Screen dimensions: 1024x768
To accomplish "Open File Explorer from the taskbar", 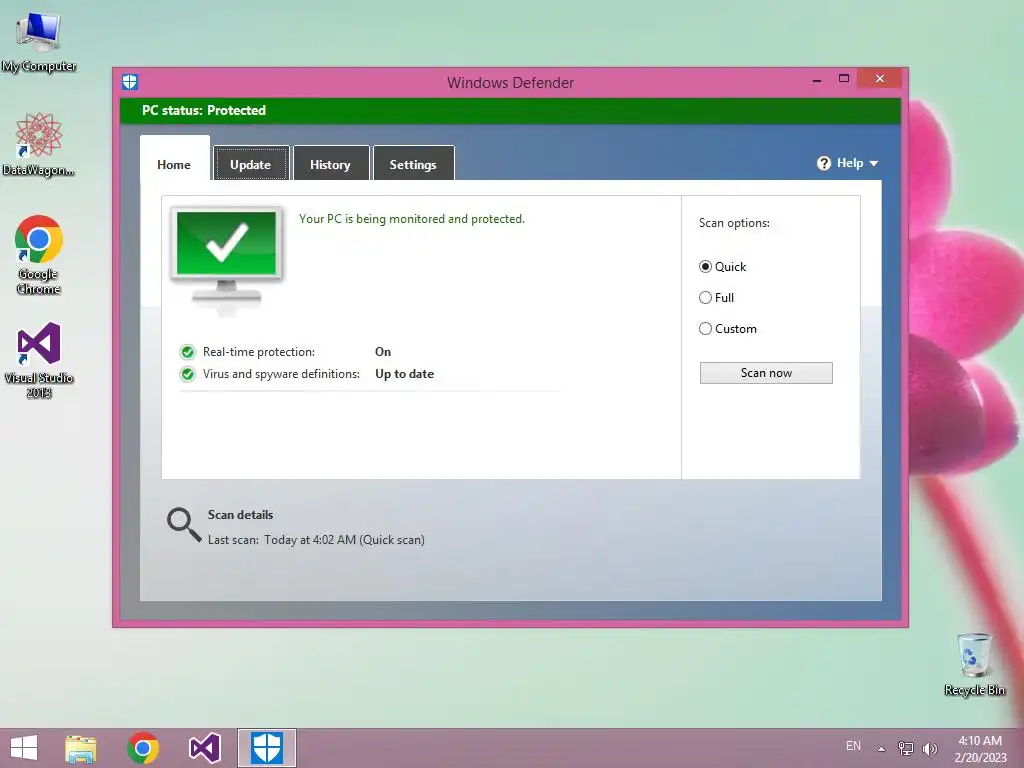I will pyautogui.click(x=80, y=748).
